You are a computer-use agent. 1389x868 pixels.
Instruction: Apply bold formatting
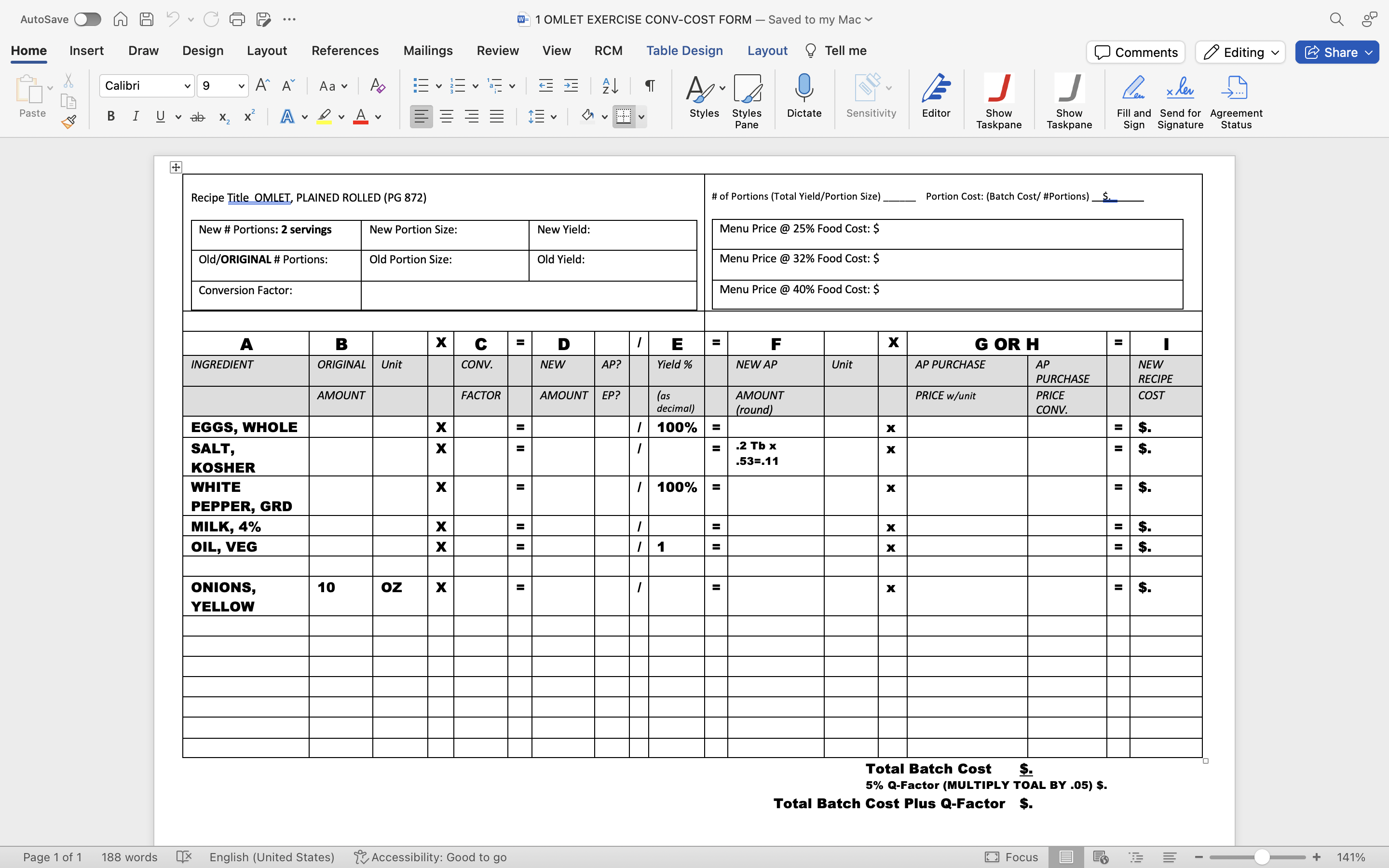110,116
